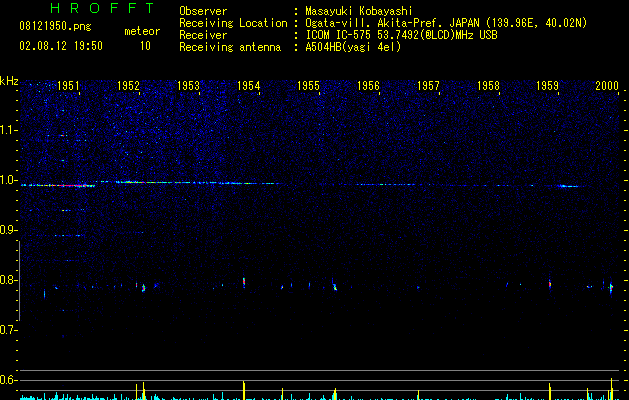The image size is (629, 400).
Task: Click the 2000 time marker
Action: (607, 86)
